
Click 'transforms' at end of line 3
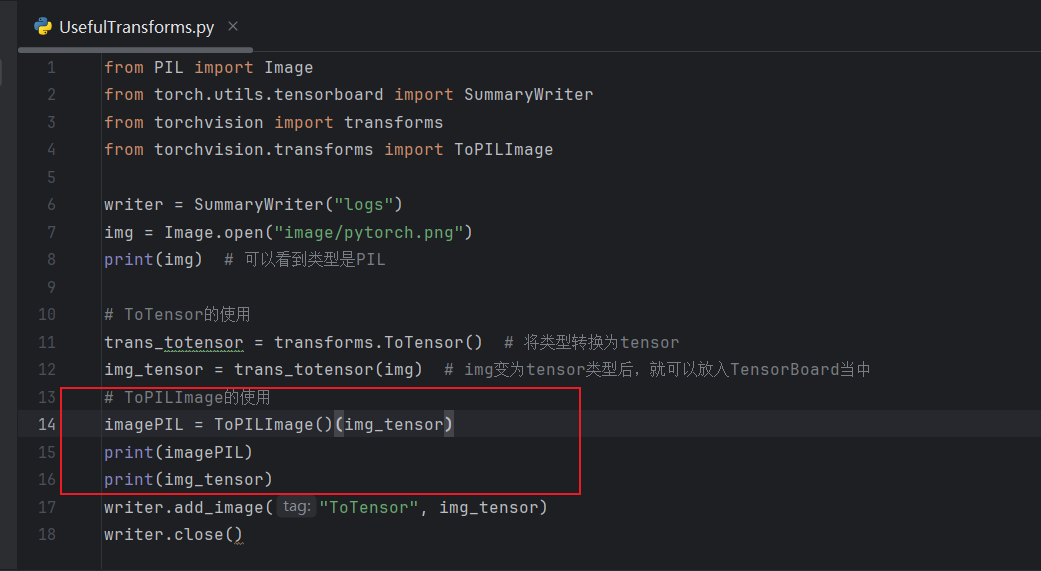click(394, 123)
